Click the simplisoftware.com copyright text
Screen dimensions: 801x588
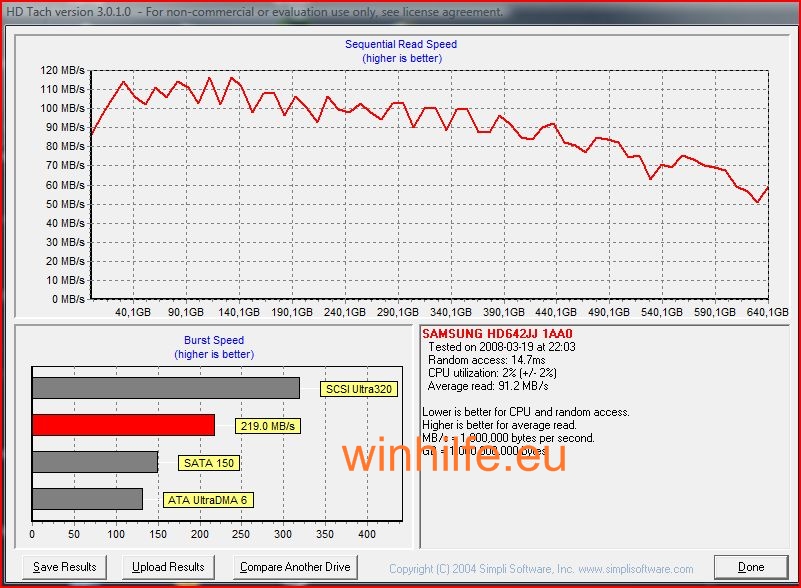(541, 569)
